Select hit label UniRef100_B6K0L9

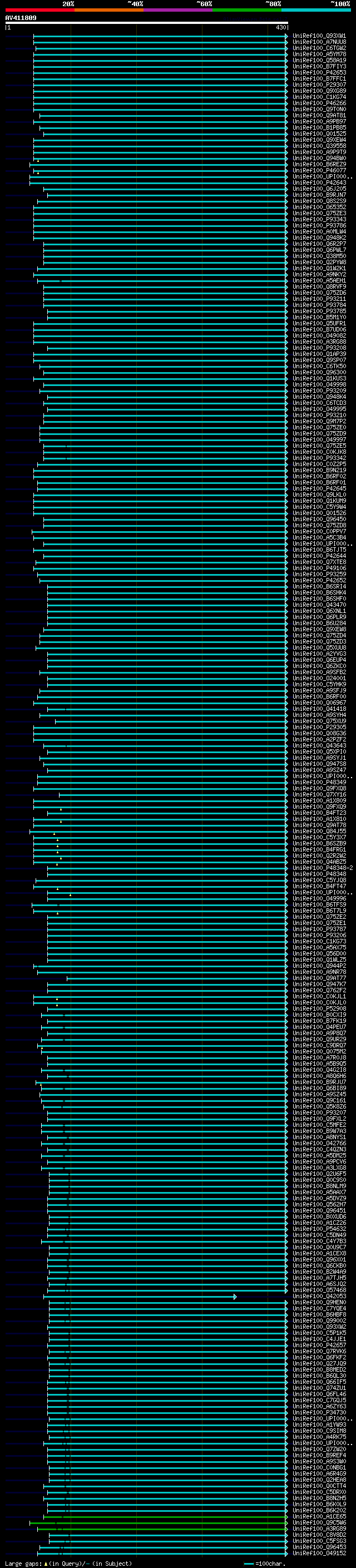[x=319, y=1504]
